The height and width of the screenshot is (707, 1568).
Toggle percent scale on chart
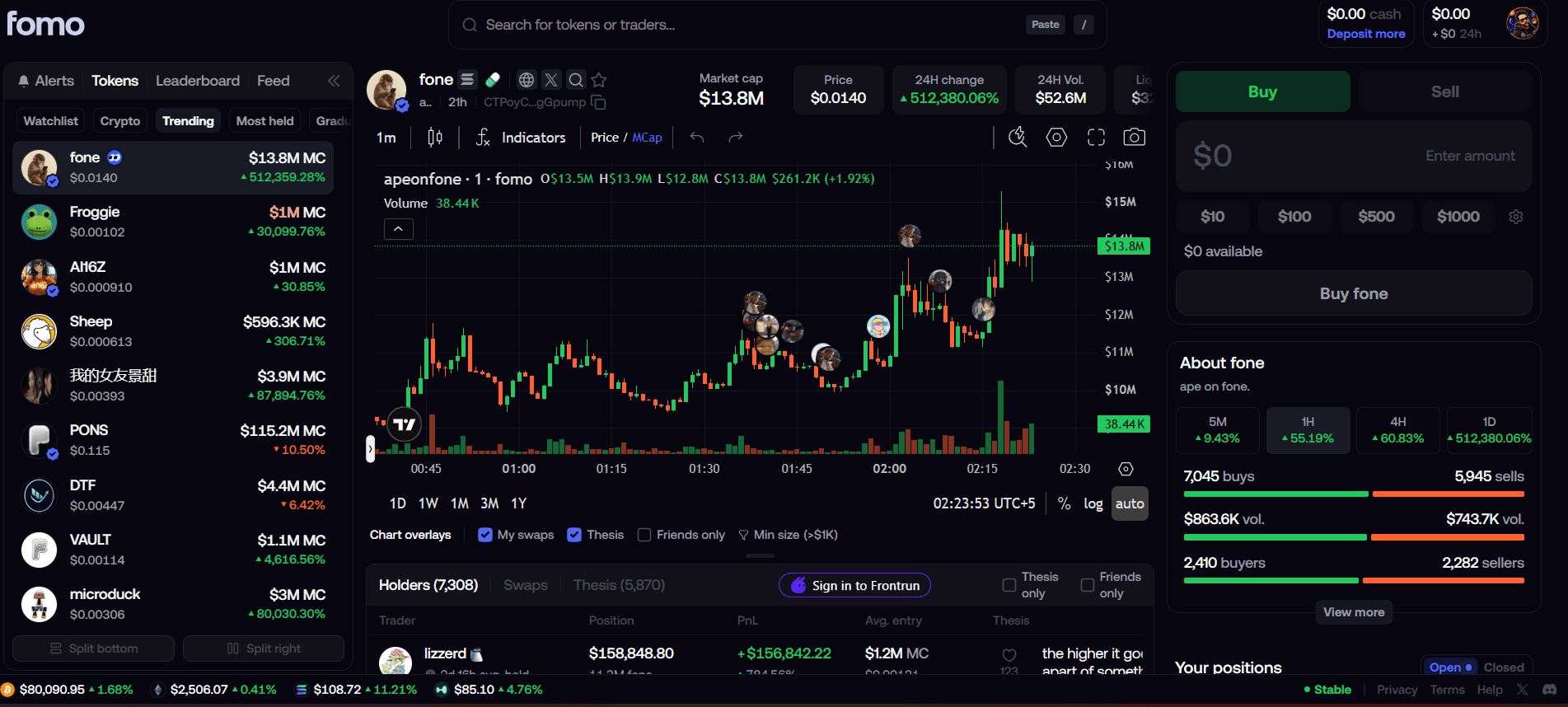click(1065, 503)
